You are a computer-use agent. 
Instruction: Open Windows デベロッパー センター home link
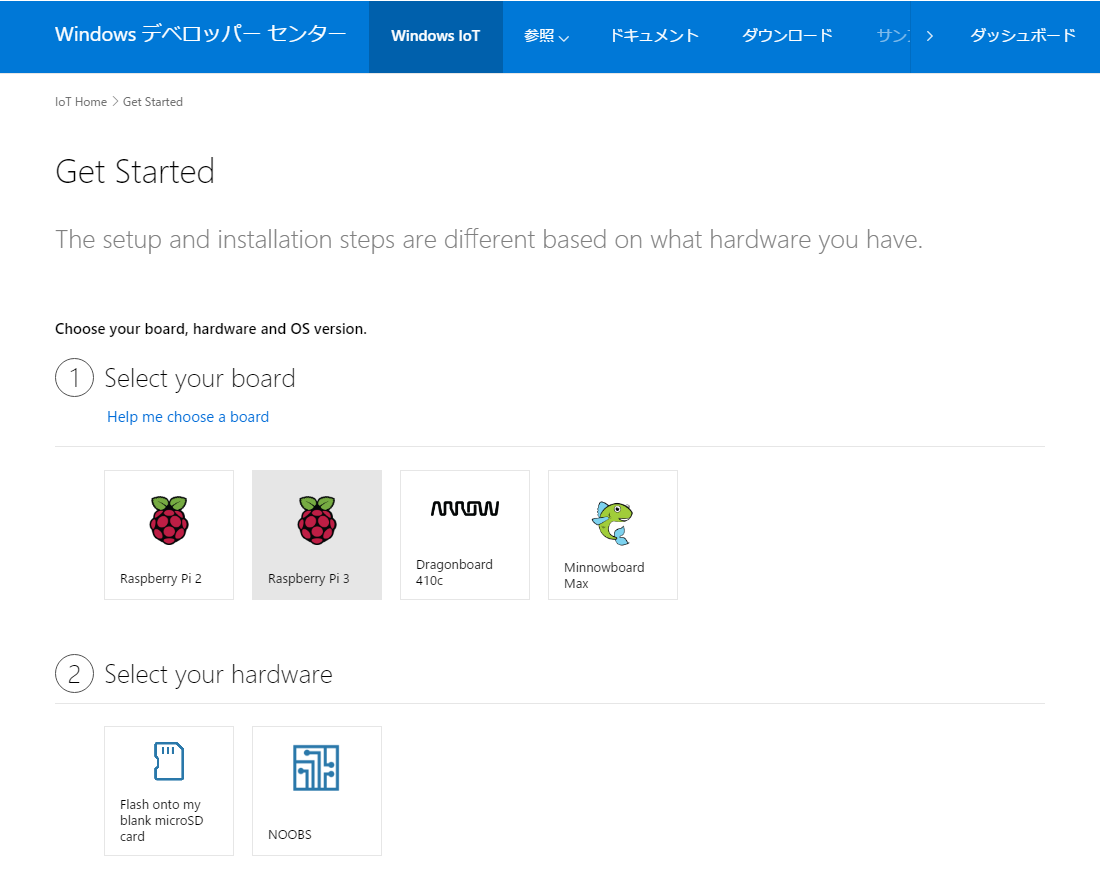click(x=201, y=34)
